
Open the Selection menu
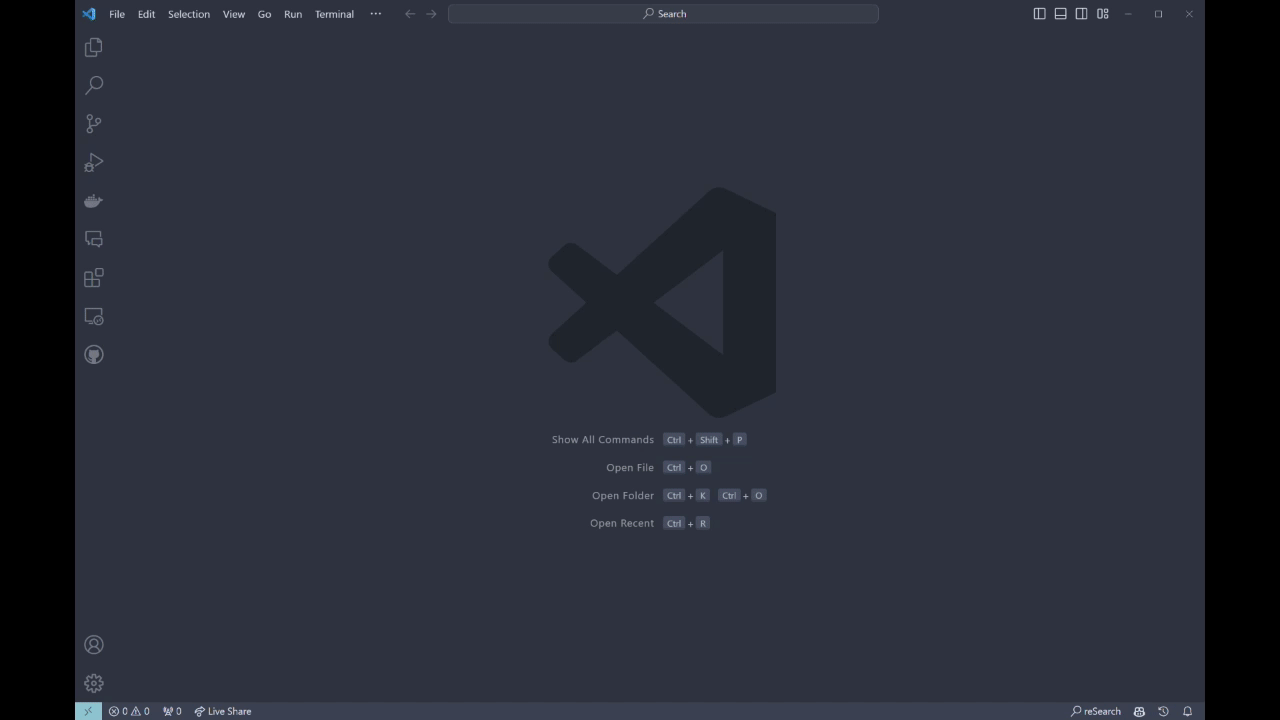click(189, 14)
